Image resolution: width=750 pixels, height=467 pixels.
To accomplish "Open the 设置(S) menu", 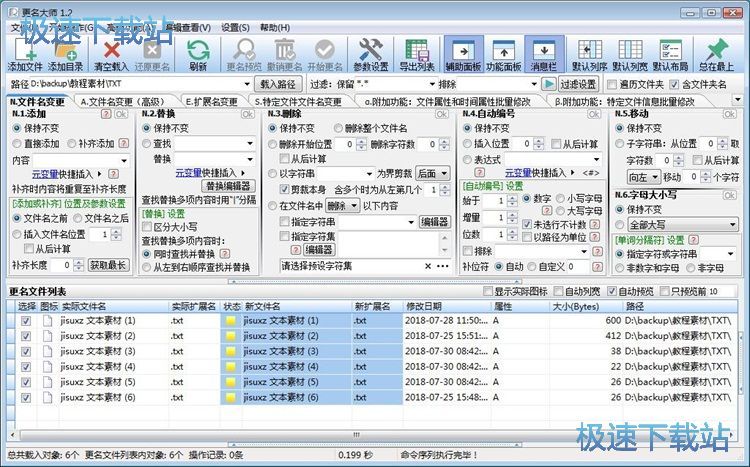I will tap(235, 28).
